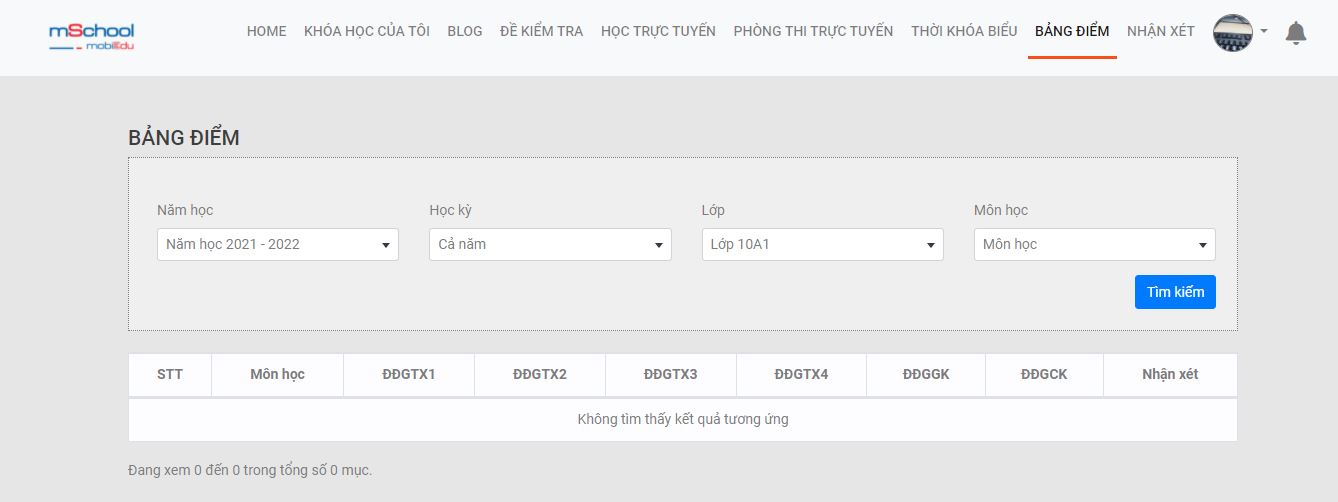This screenshot has width=1338, height=502.
Task: Go to the HOME menu
Action: (x=266, y=31)
